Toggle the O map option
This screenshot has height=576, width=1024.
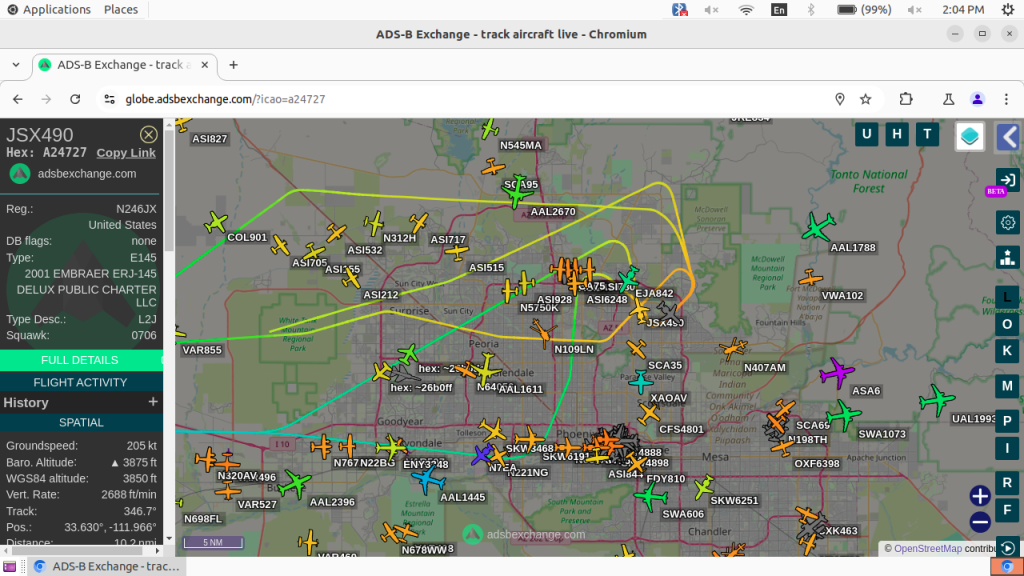coord(1007,325)
